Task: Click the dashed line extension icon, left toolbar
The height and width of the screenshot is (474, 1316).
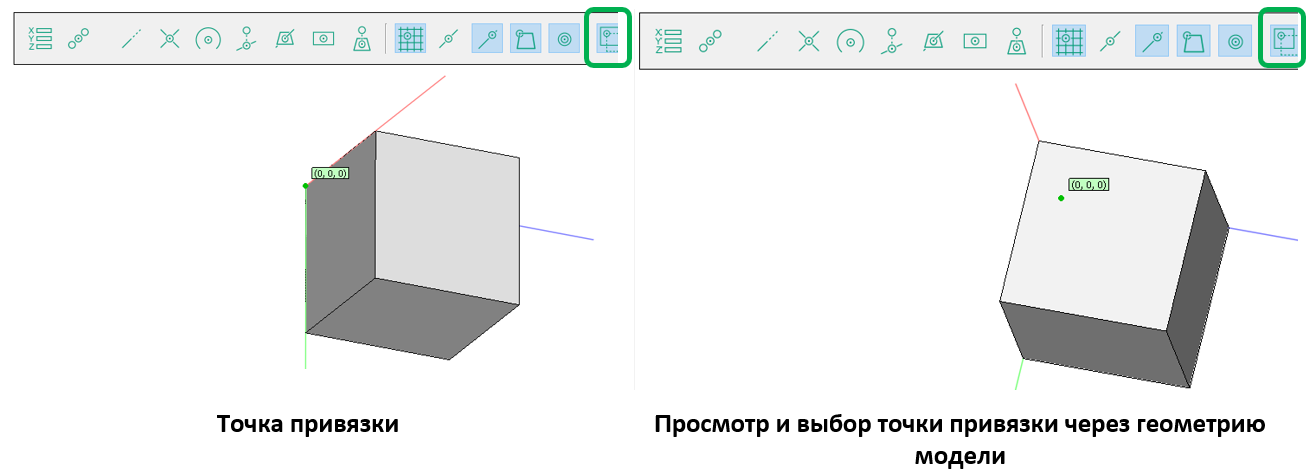Action: pos(131,39)
